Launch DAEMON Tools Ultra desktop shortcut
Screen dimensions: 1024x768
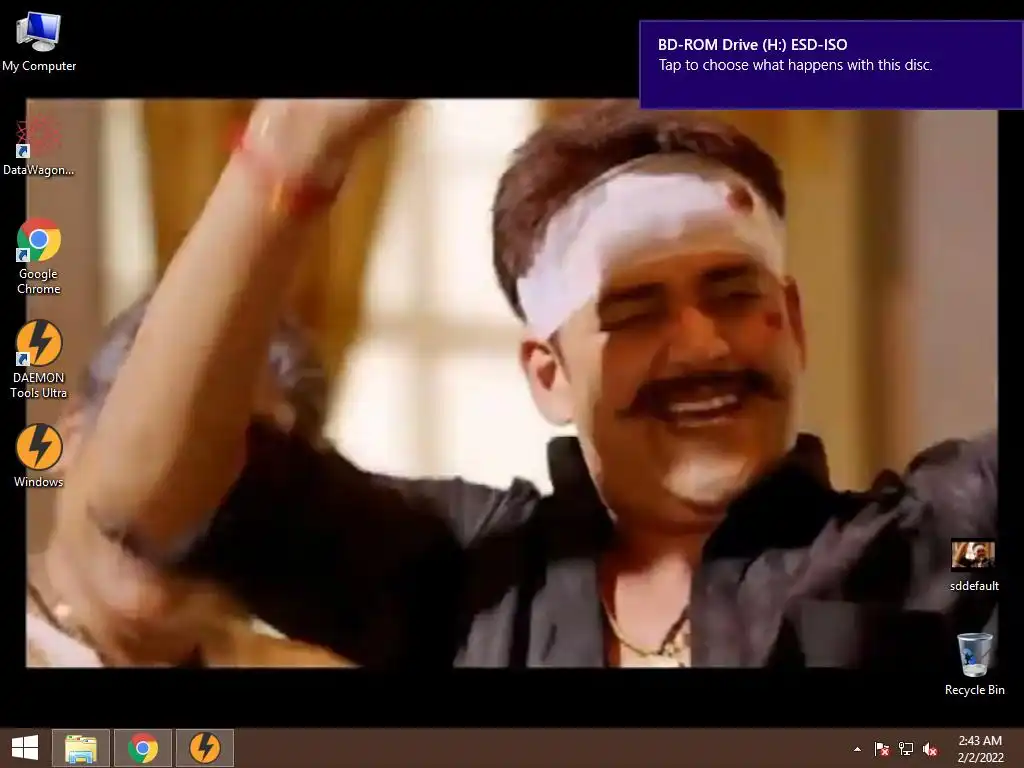coord(39,359)
